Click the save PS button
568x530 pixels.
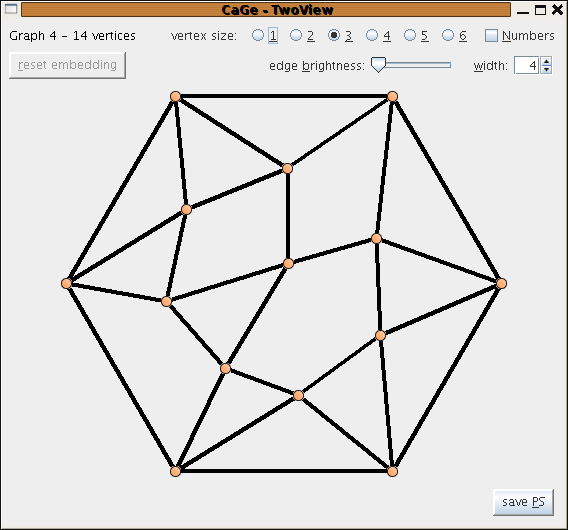click(523, 502)
